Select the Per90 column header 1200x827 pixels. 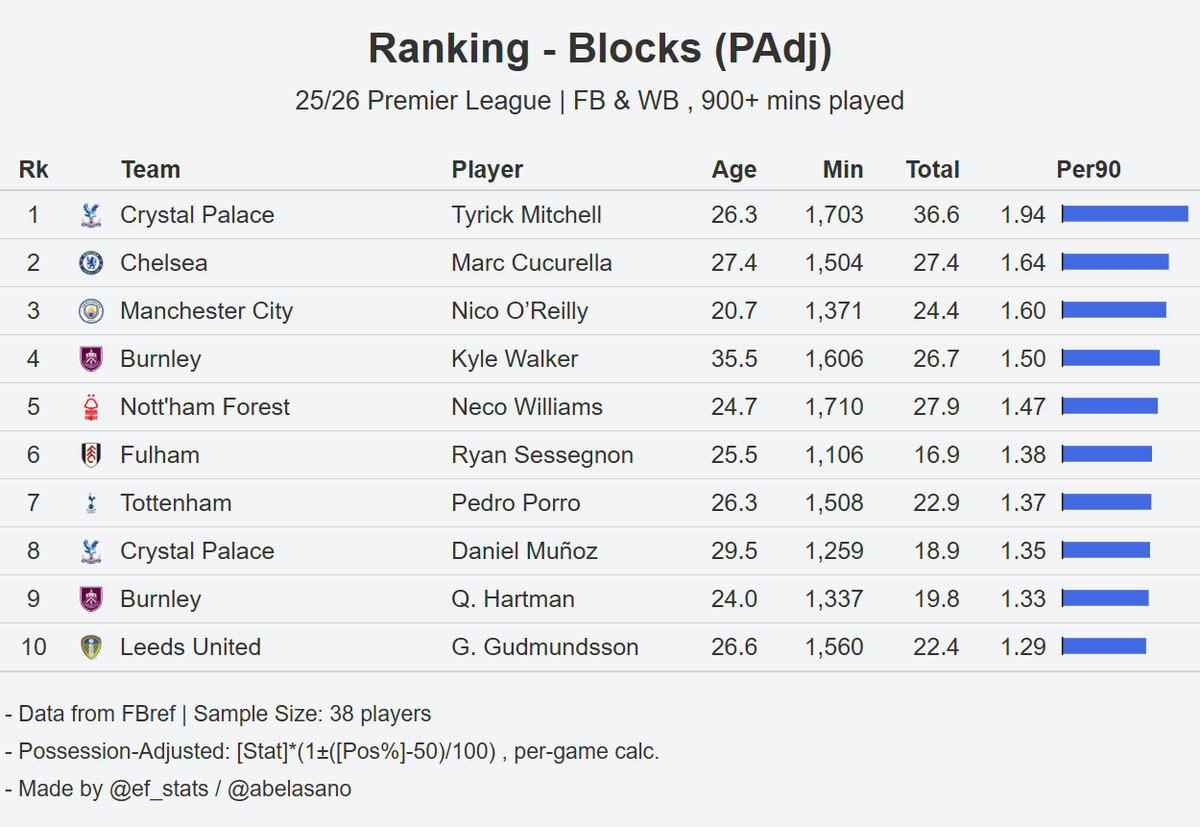coord(1088,170)
